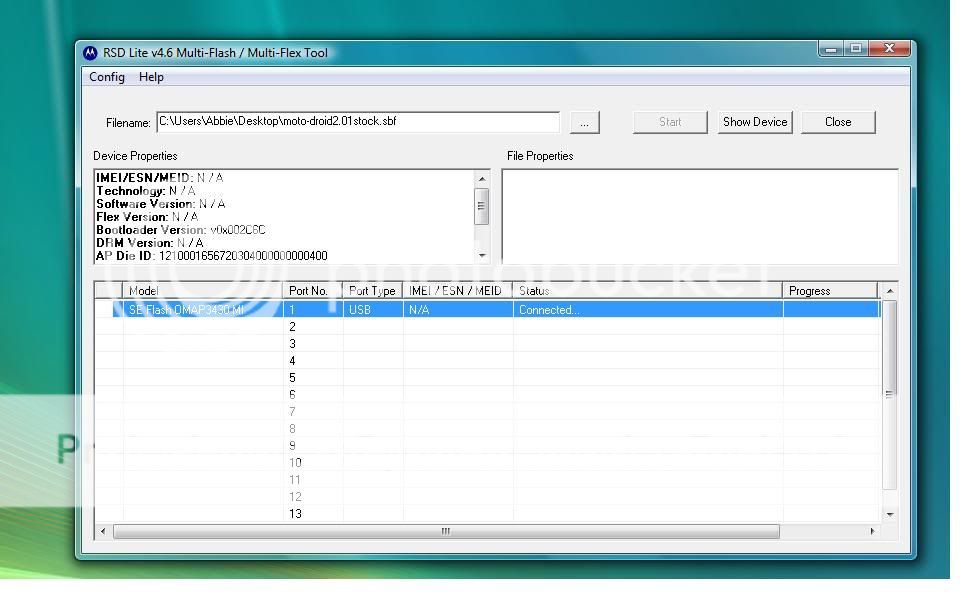960x600 pixels.
Task: Click the Start button
Action: point(670,122)
